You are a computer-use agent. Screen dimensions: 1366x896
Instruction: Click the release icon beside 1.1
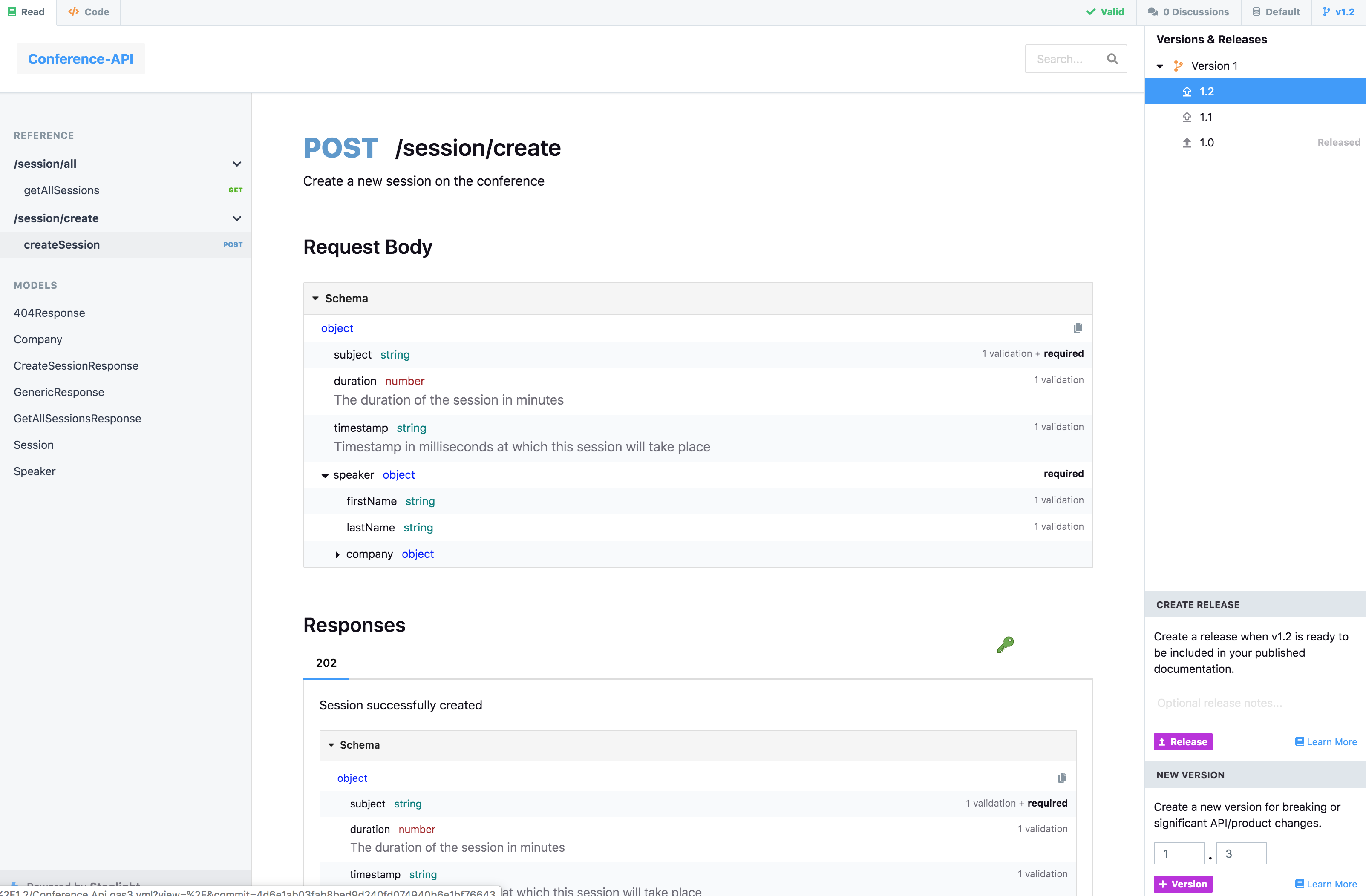pyautogui.click(x=1187, y=117)
